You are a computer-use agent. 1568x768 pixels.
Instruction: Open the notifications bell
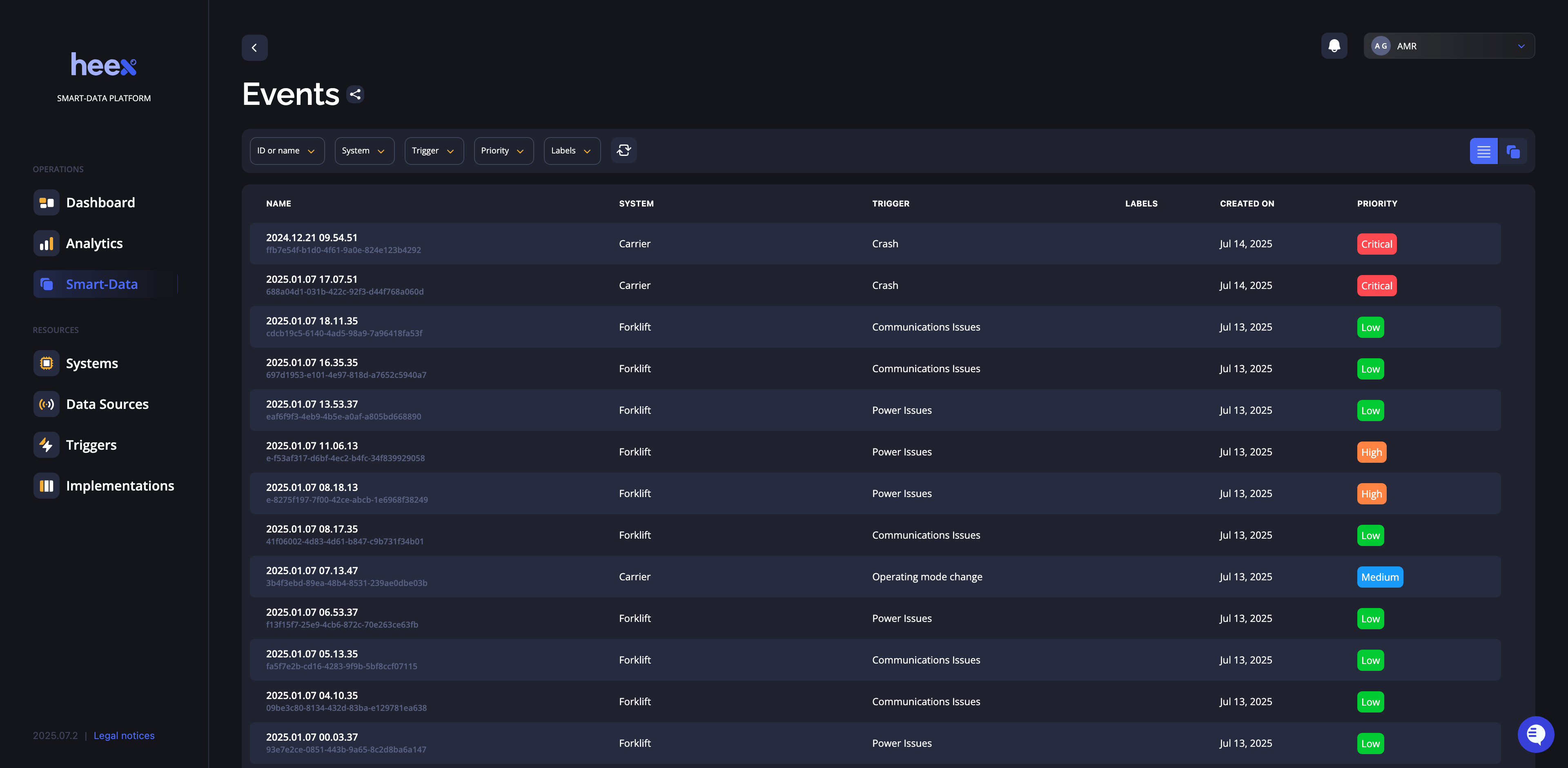pyautogui.click(x=1334, y=46)
